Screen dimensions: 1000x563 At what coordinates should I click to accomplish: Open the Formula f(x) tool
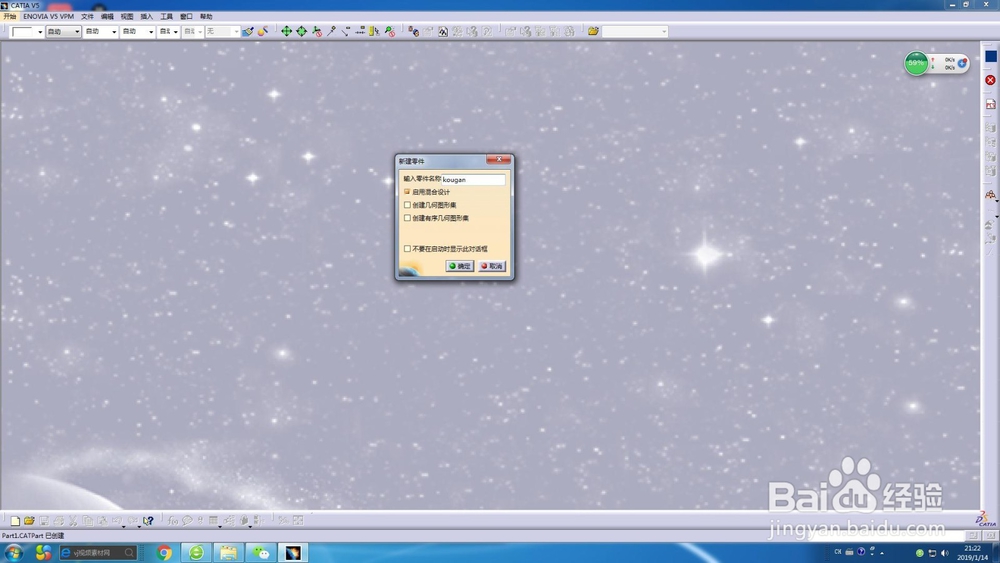pos(172,521)
